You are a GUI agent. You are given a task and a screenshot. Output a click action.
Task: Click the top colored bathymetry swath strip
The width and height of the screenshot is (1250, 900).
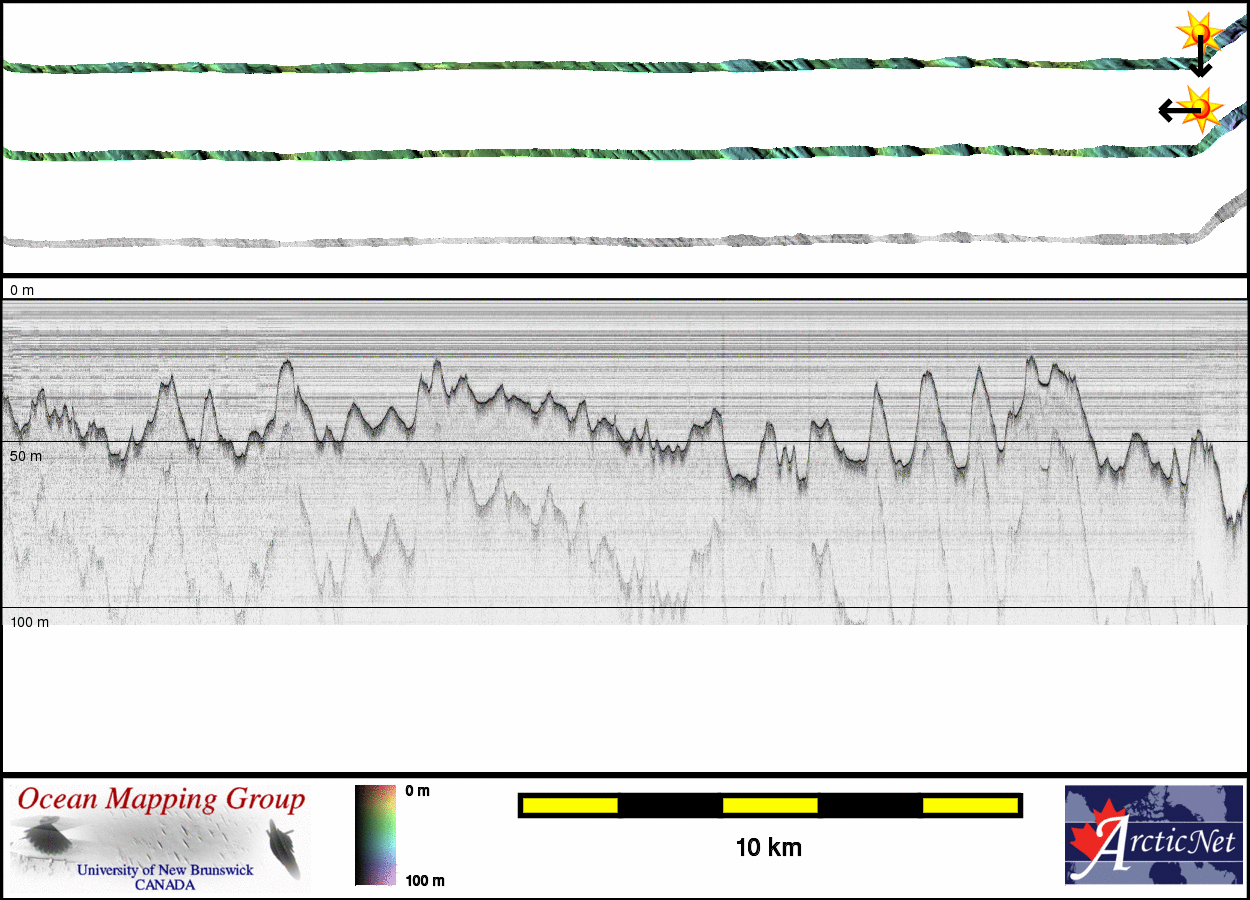coord(600,65)
